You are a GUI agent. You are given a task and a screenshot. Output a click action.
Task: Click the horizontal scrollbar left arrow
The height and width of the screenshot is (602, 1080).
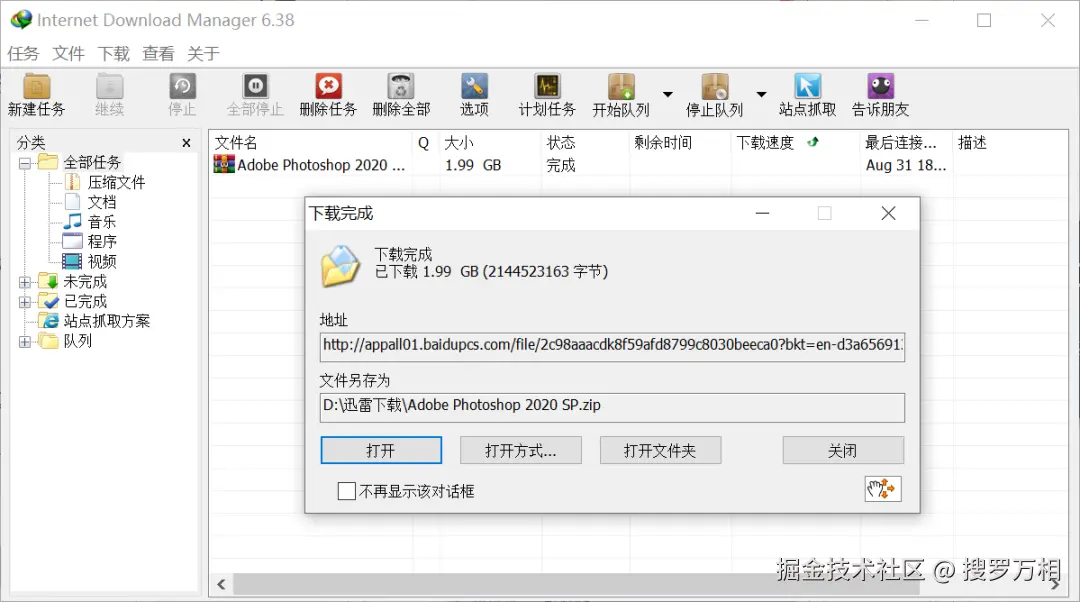(221, 585)
